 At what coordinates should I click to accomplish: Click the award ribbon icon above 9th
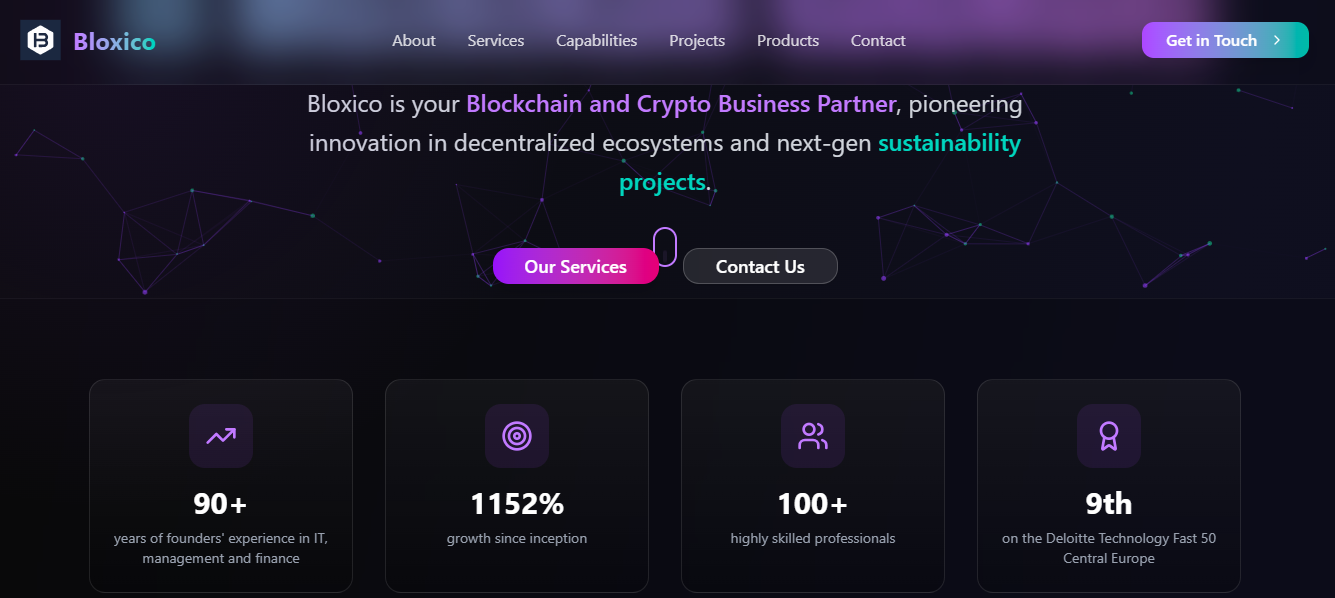pyautogui.click(x=1109, y=436)
